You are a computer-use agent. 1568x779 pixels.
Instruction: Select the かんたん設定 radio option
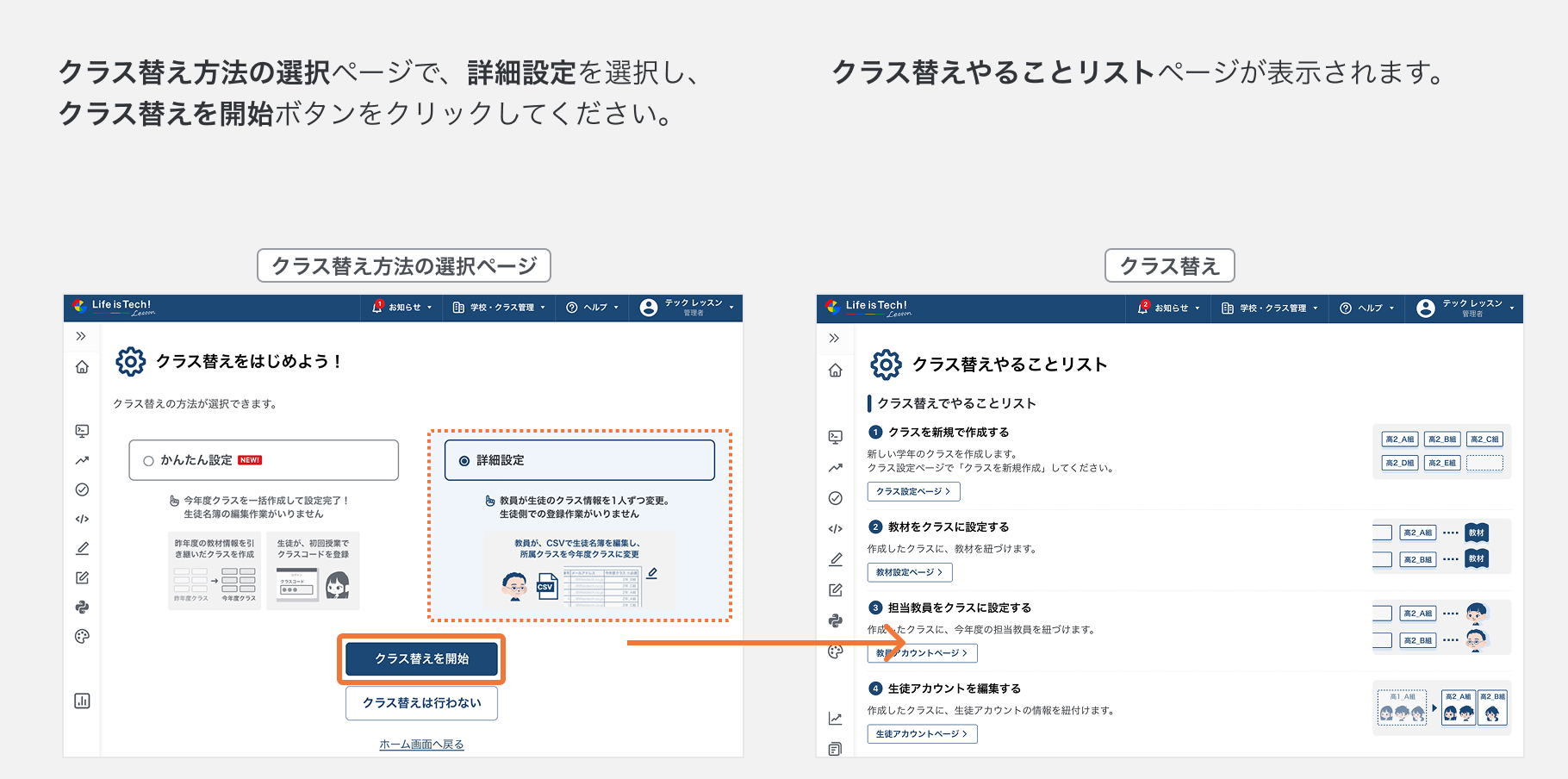coord(264,460)
